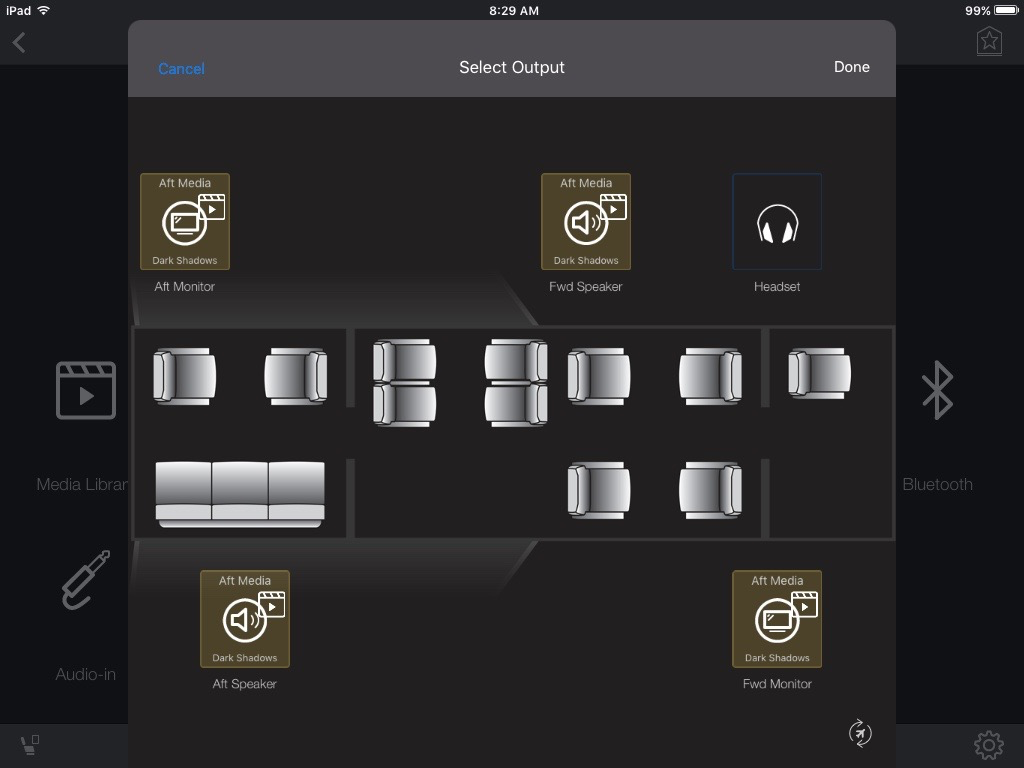Screen dimensions: 1024x768
Task: Tap the Fwd Speaker label
Action: point(586,287)
